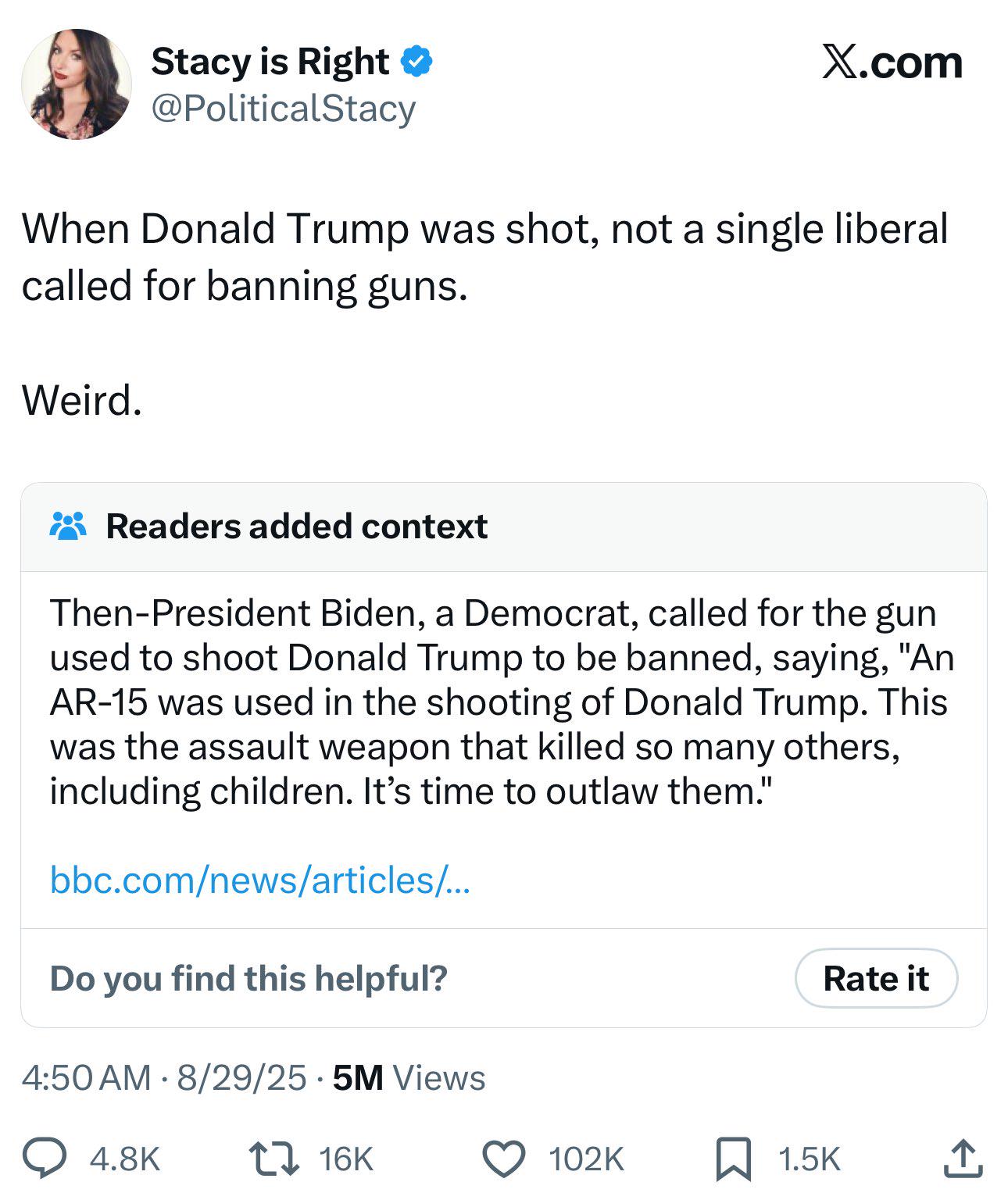
Task: Repost the tweet with the arrows icon
Action: coord(273,1159)
